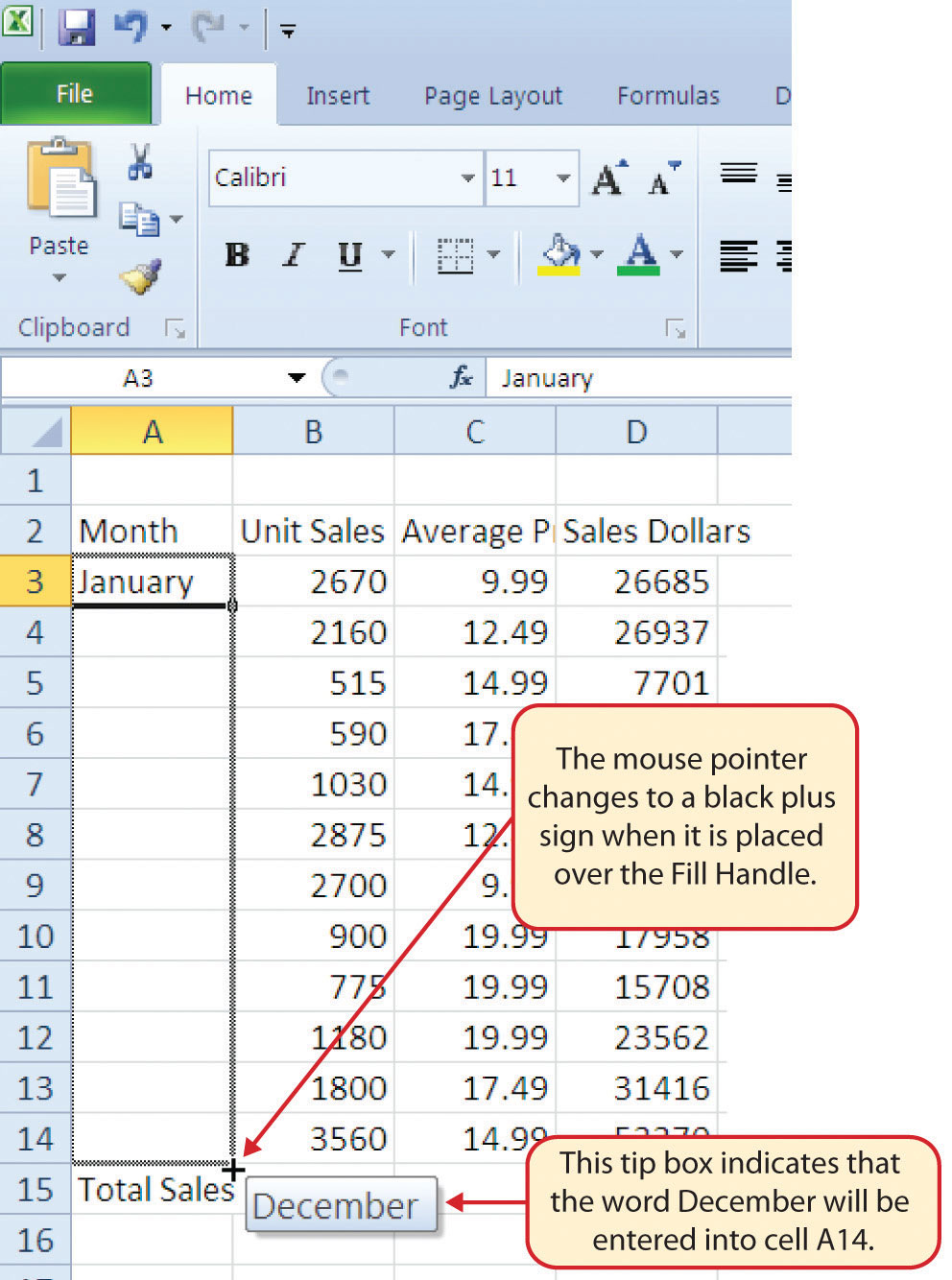This screenshot has height=1280, width=952.
Task: Toggle Bold formatting
Action: coord(237,254)
